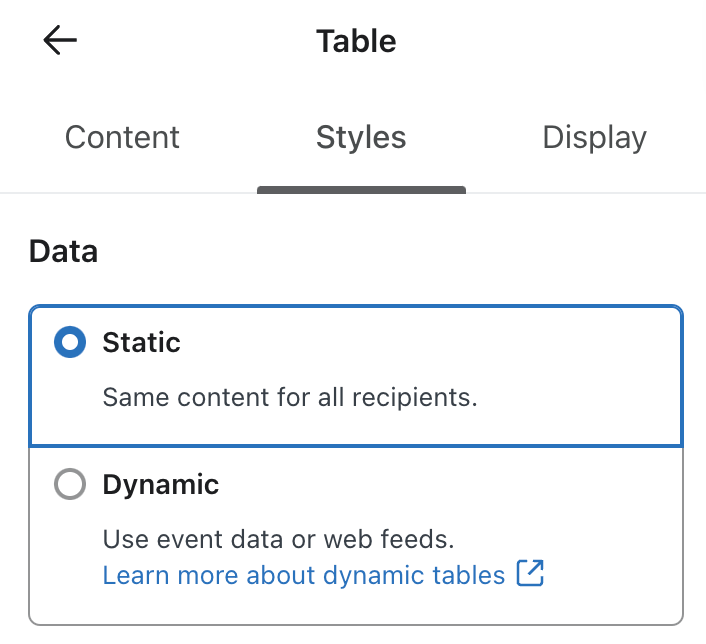Select the Static radio button
This screenshot has height=644, width=706.
click(69, 343)
